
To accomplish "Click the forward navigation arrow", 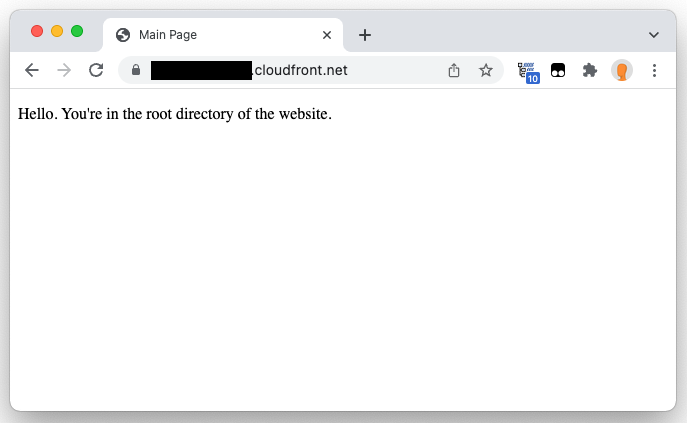I will [x=64, y=70].
